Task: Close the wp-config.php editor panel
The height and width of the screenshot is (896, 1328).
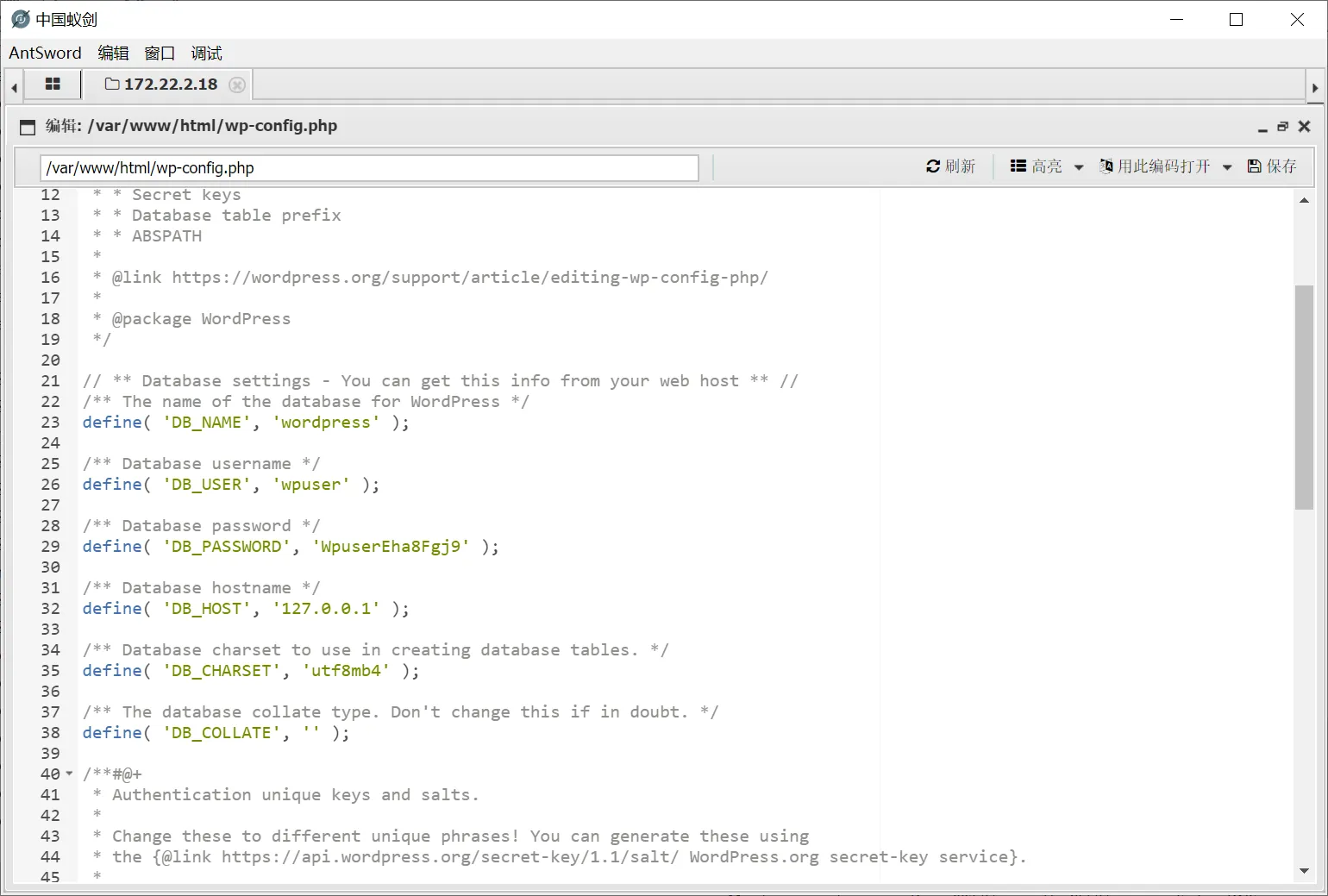Action: (x=1304, y=127)
